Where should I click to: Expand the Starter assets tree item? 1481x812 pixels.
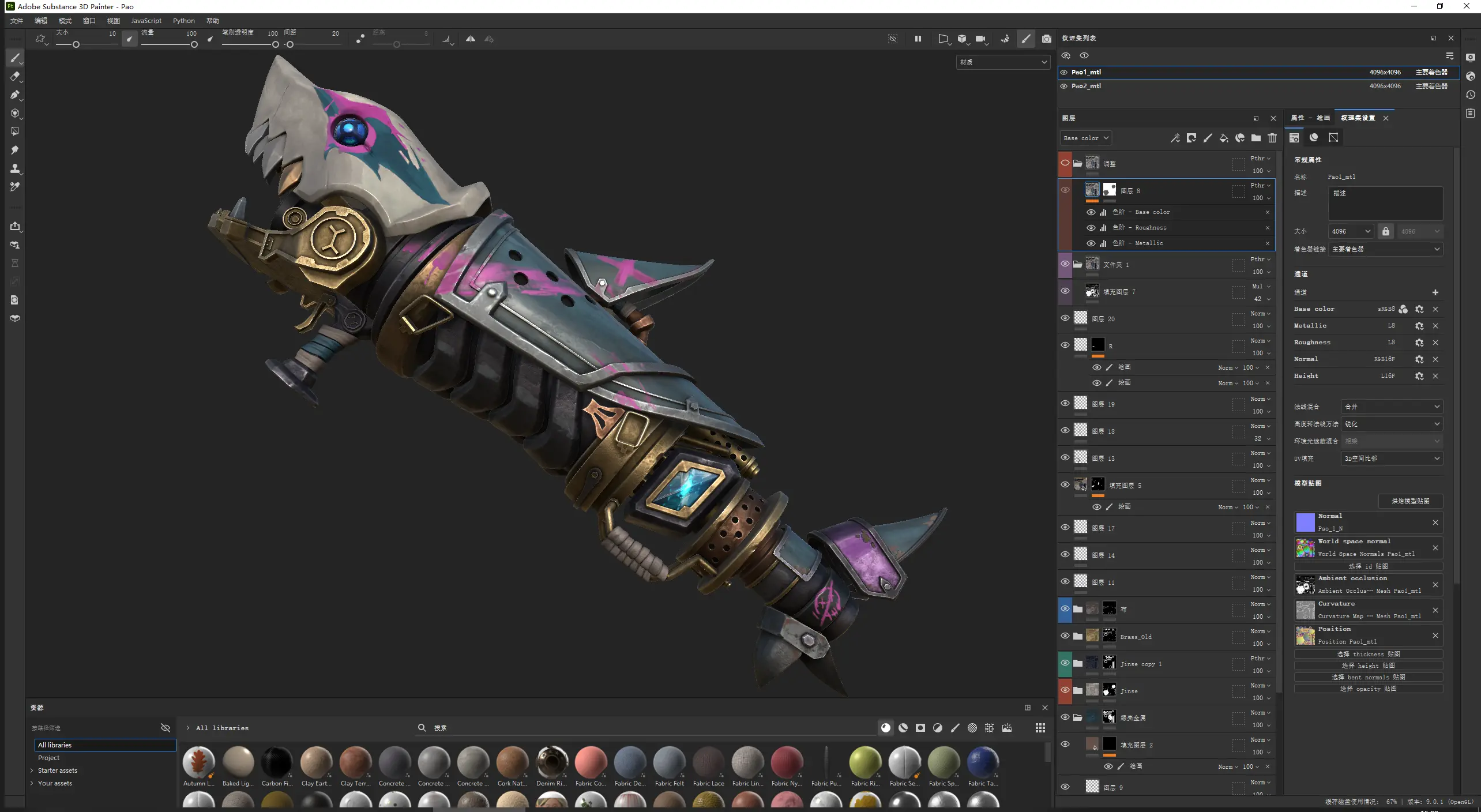tap(32, 770)
